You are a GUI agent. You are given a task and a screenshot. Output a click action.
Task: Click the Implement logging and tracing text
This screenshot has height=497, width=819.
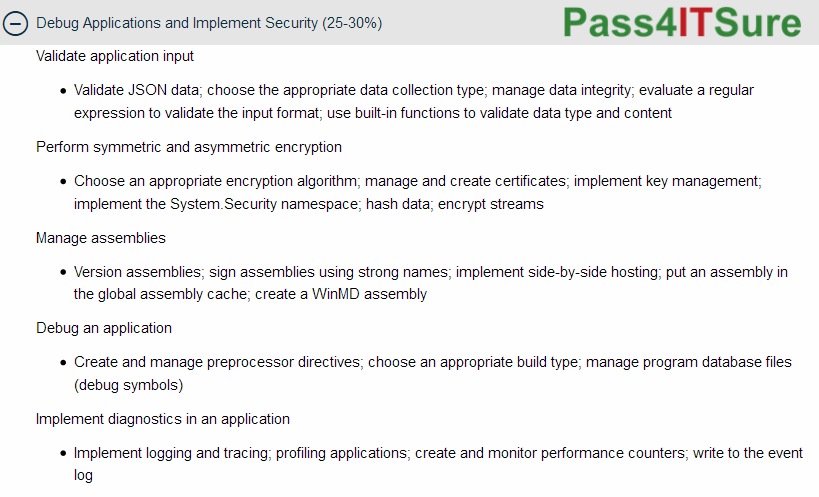click(171, 453)
